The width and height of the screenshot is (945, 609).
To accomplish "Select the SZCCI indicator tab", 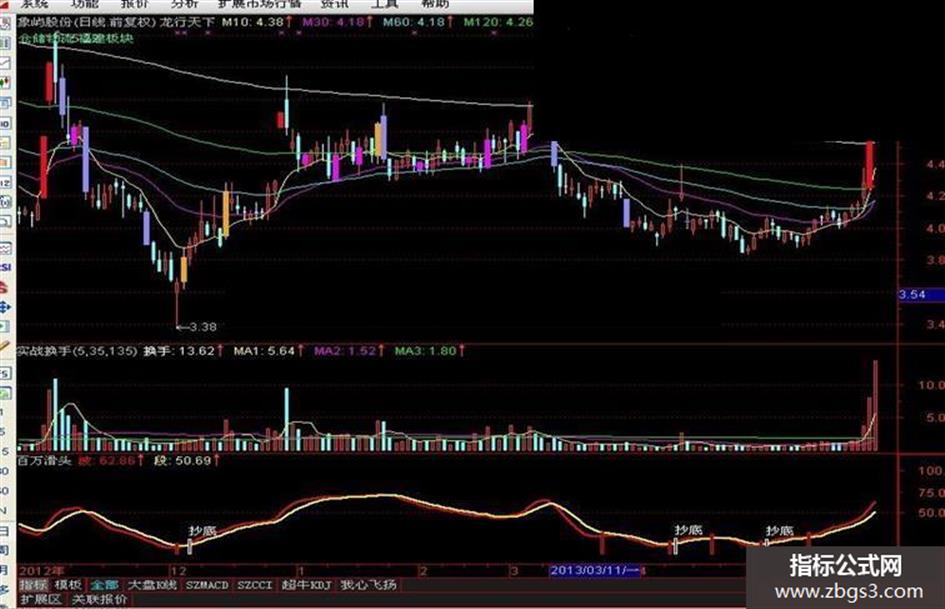I will [255, 585].
